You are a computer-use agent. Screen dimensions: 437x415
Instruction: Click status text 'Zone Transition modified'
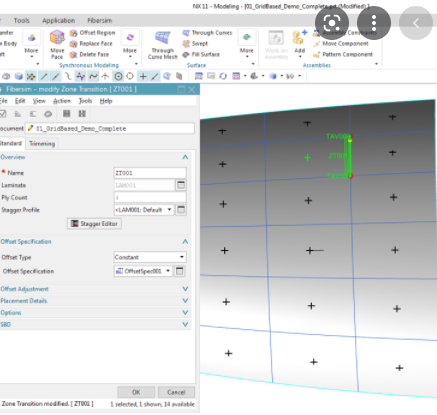[47, 404]
